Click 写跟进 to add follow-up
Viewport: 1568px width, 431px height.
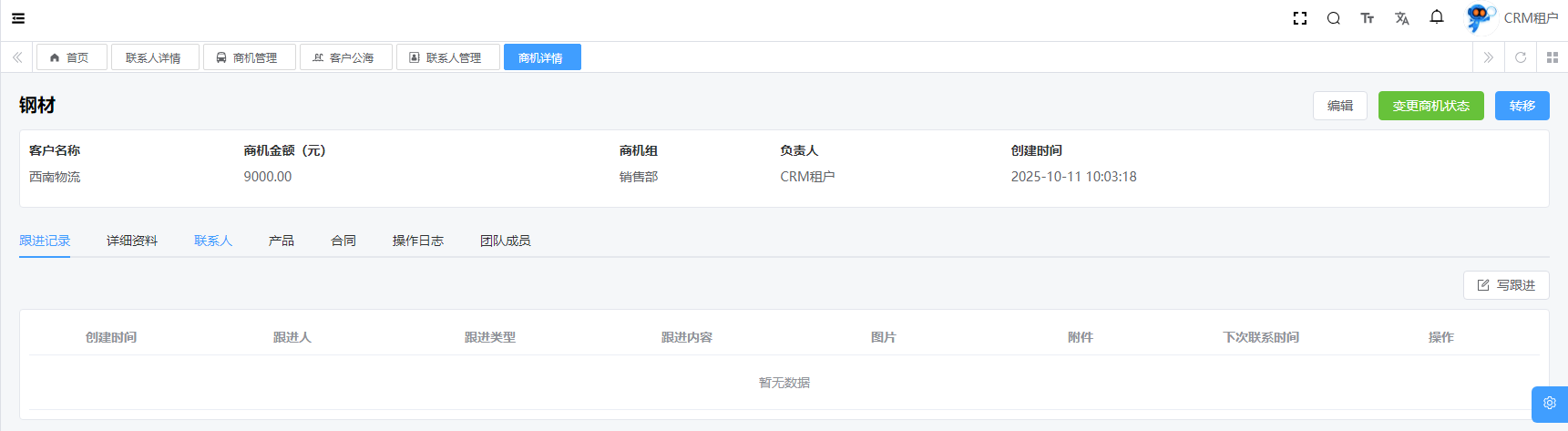click(x=1505, y=285)
